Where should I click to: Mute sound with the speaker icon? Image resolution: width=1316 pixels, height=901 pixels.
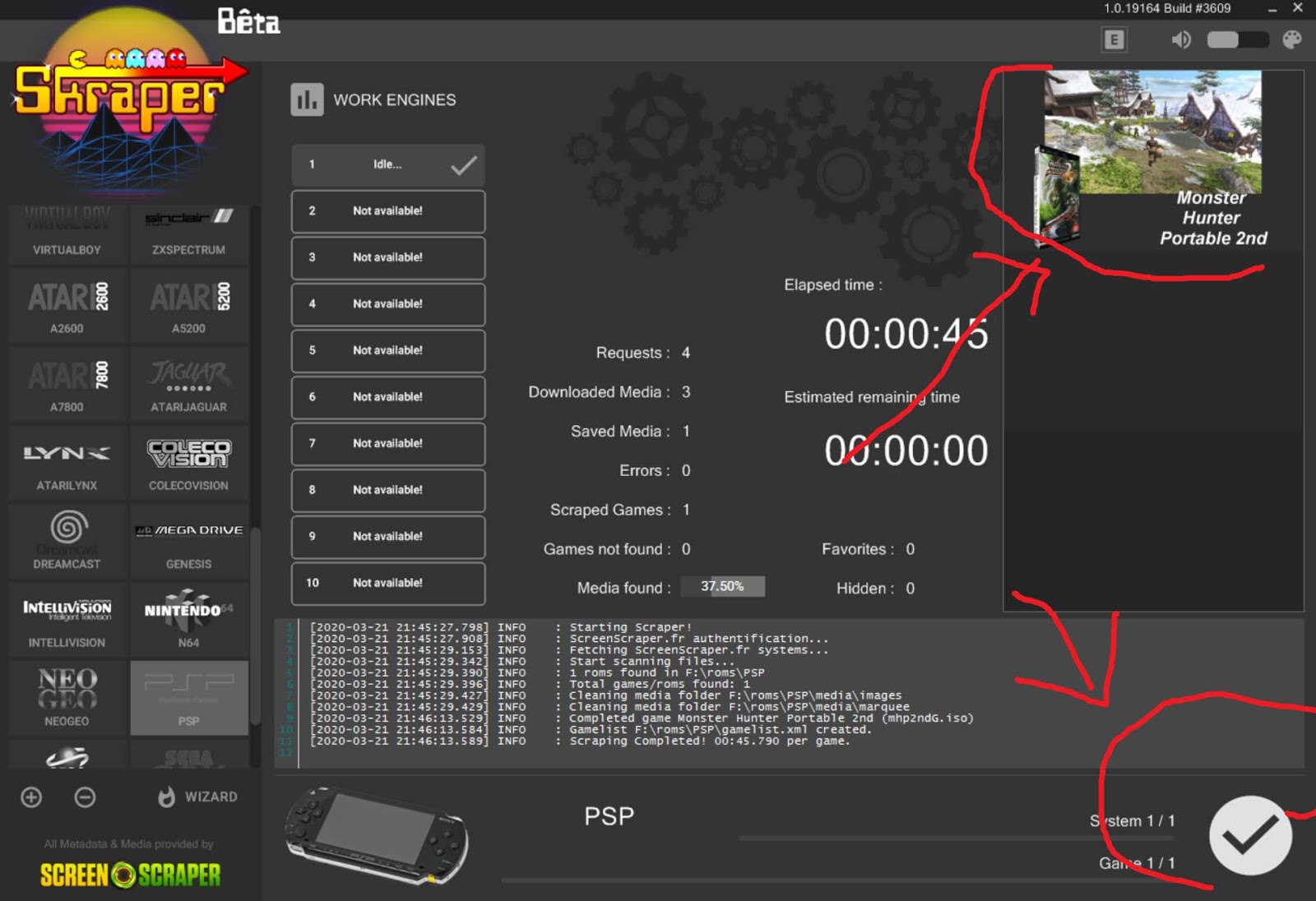point(1181,39)
